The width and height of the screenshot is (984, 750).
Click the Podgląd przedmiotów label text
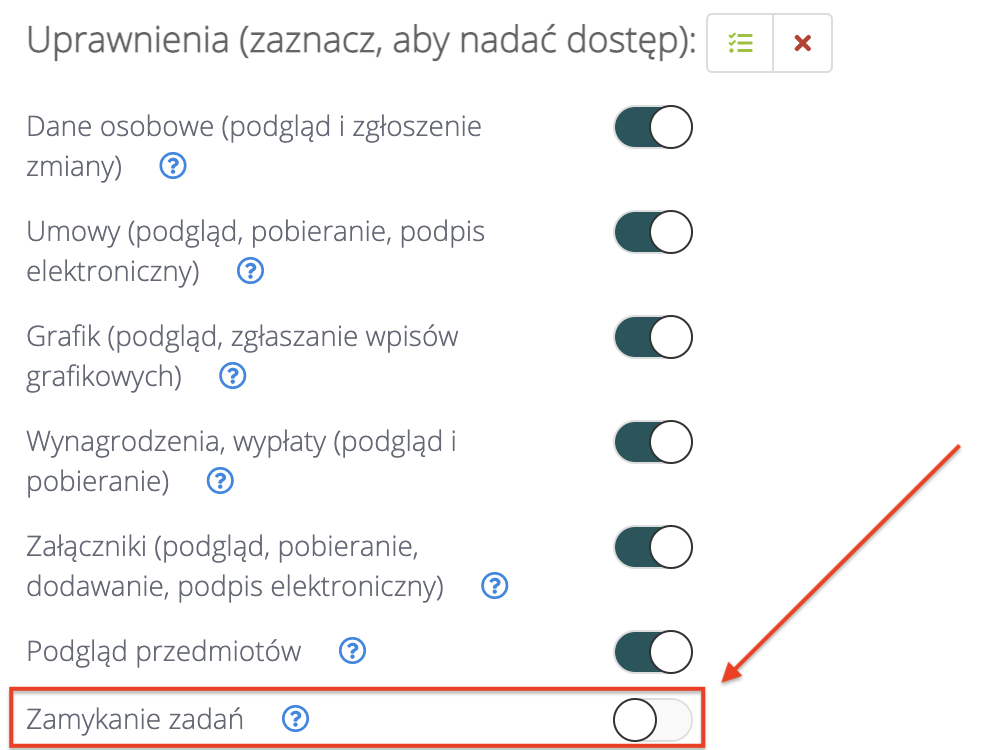164,652
